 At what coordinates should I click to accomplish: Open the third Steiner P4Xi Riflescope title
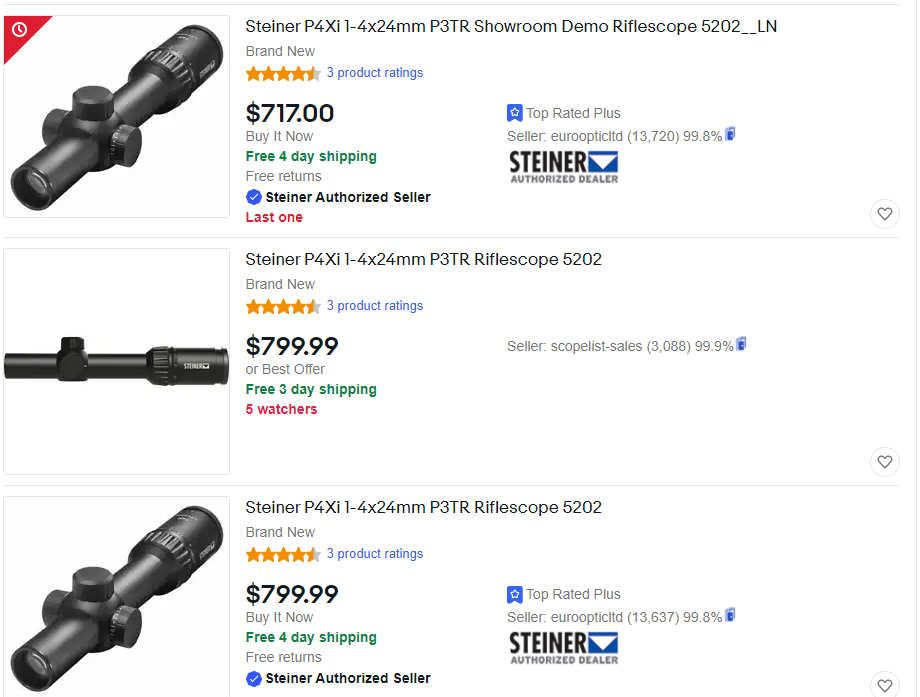click(423, 508)
